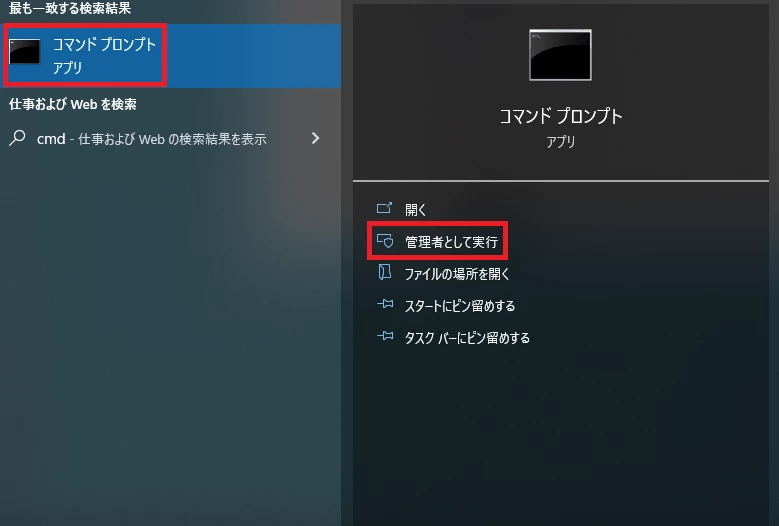Click アプリ label under best match result
The height and width of the screenshot is (526, 779).
tap(68, 68)
